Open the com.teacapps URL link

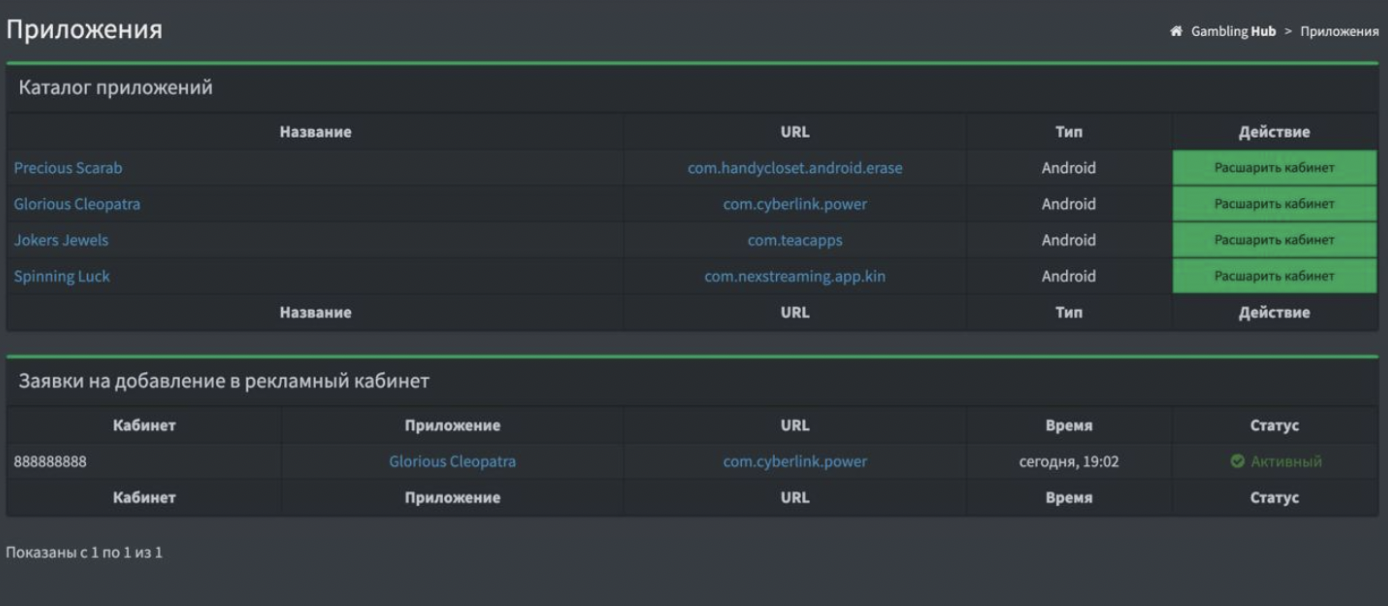795,240
